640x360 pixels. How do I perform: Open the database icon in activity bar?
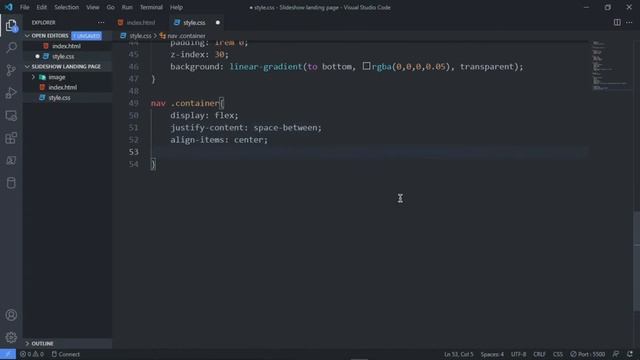11,183
